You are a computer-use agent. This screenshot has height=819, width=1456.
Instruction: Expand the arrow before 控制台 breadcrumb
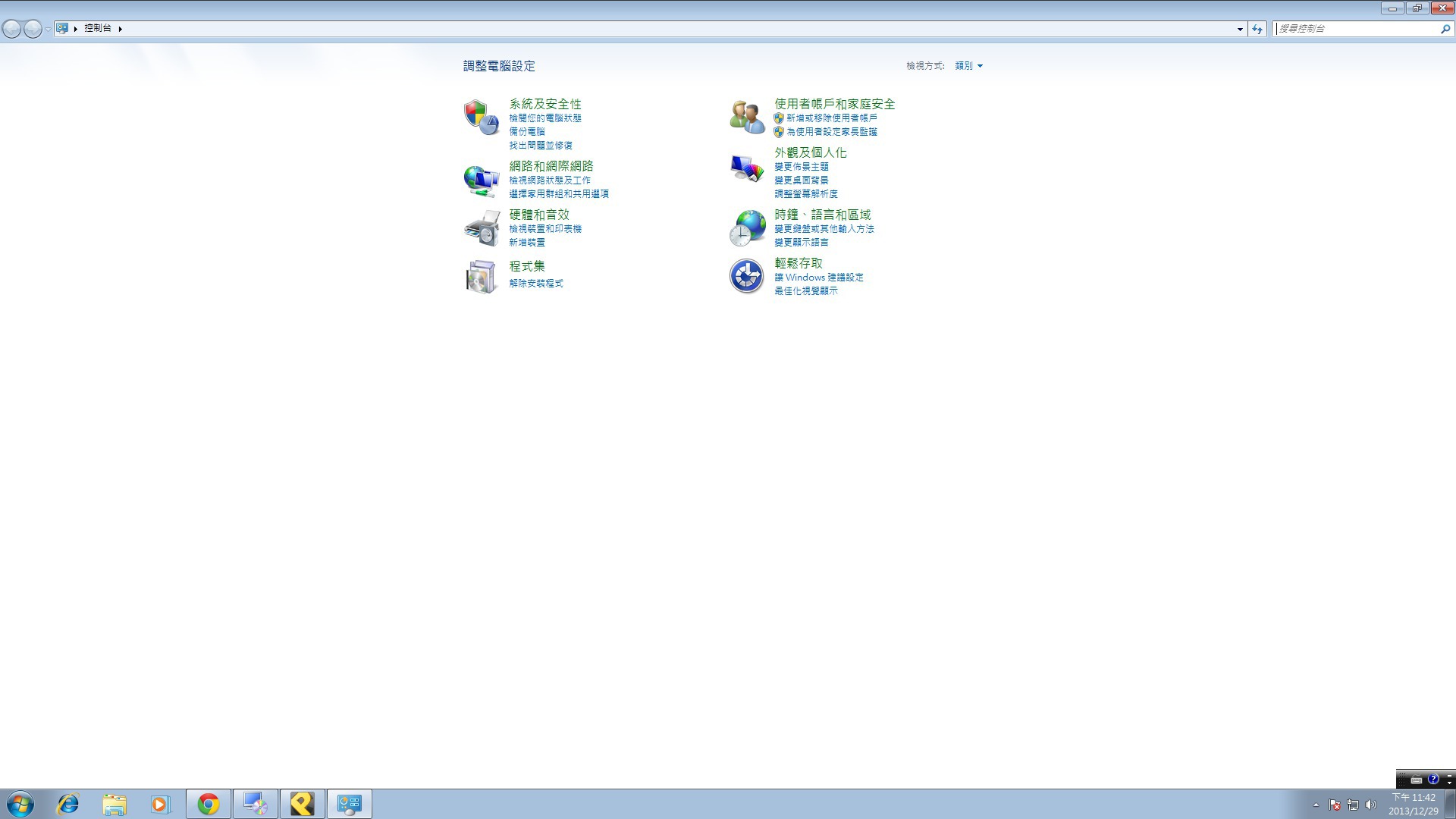(x=76, y=29)
